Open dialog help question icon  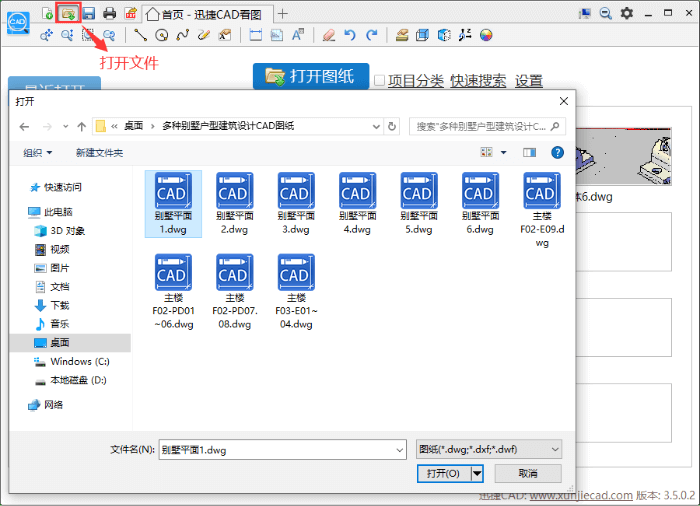pos(557,153)
